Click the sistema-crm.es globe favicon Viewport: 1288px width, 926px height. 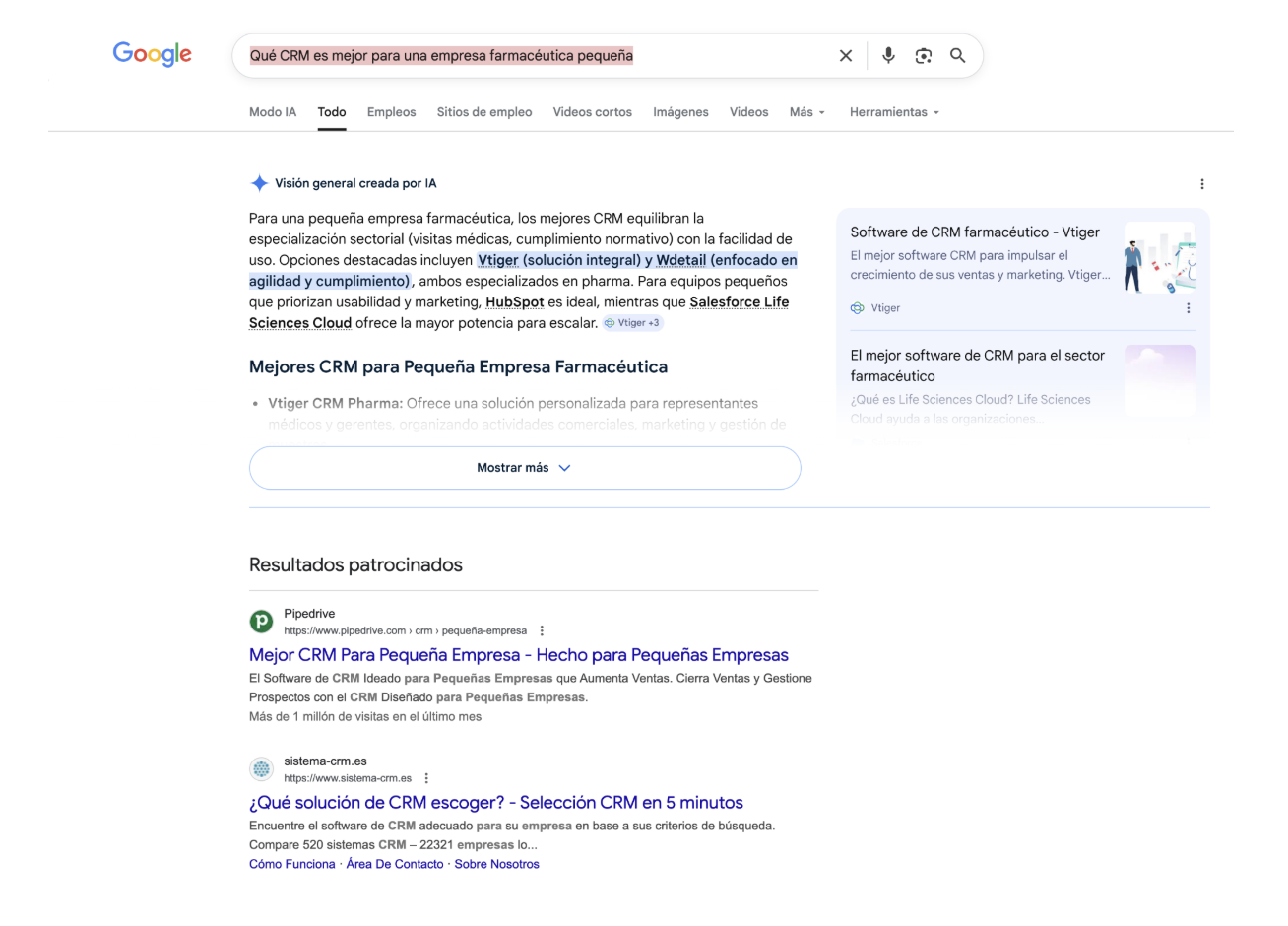pos(261,769)
